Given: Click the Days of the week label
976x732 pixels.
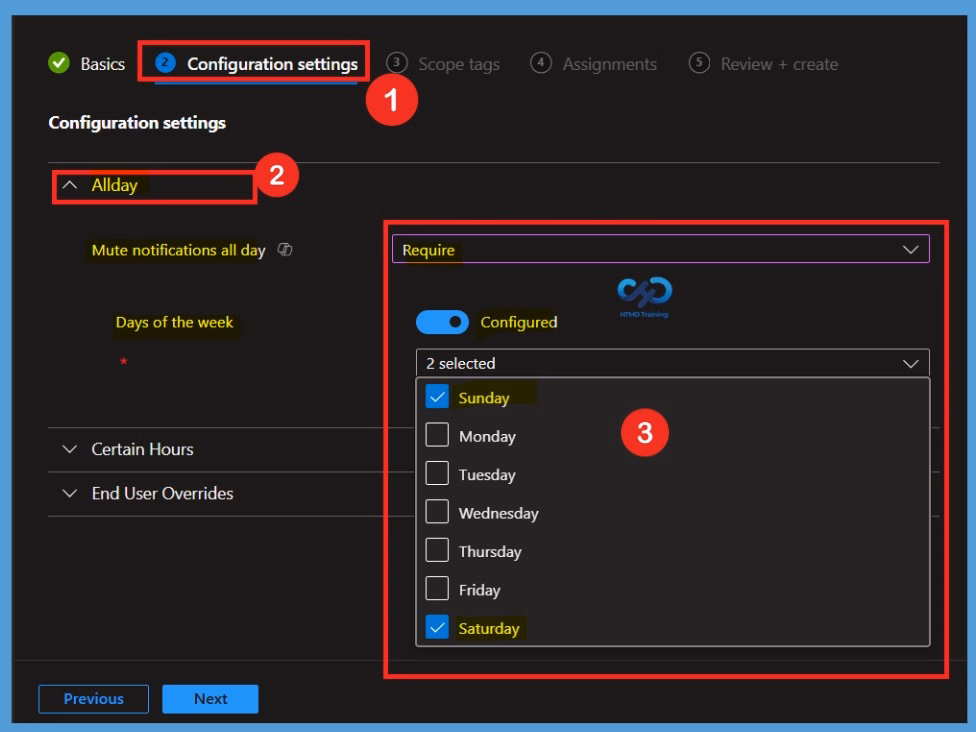Looking at the screenshot, I should click(174, 322).
